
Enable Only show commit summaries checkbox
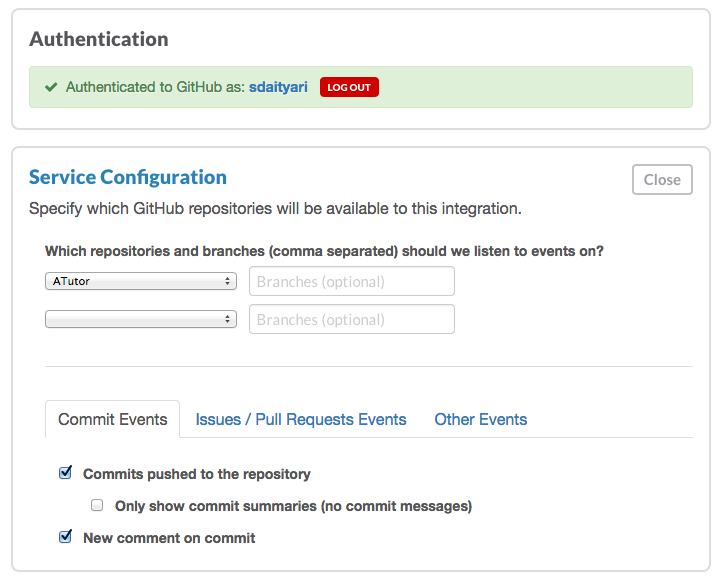point(98,506)
